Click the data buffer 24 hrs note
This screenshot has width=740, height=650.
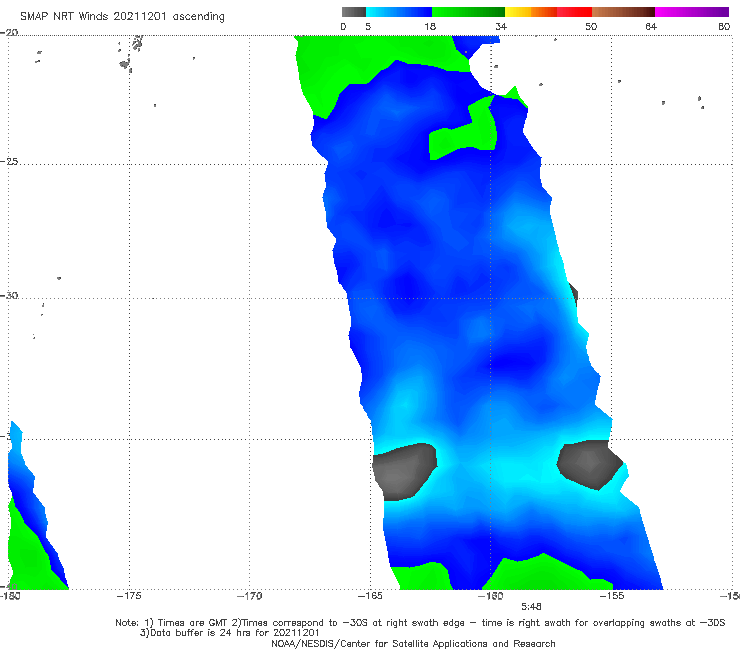click(x=229, y=633)
